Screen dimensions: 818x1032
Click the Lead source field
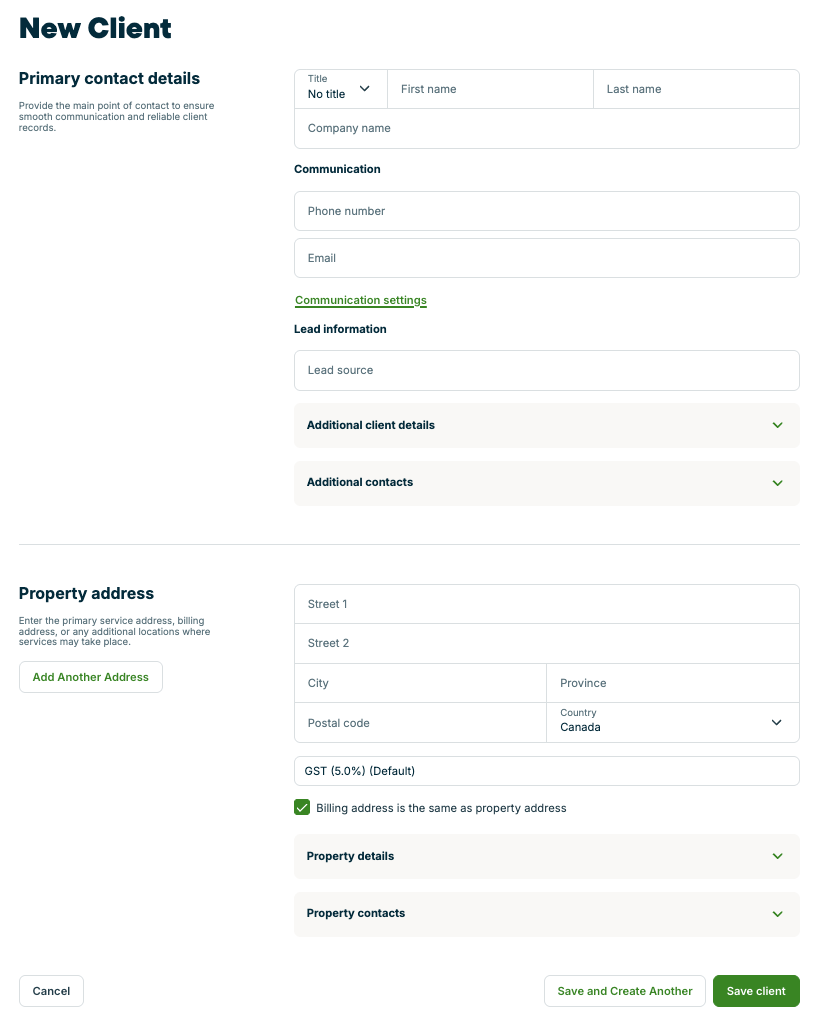[546, 370]
